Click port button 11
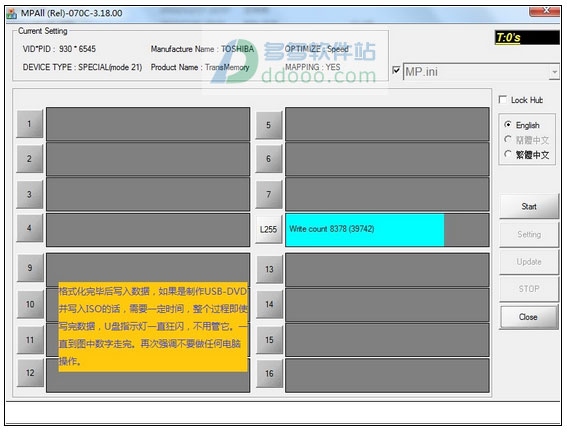Screen dimensions: 567x433 coord(30,340)
